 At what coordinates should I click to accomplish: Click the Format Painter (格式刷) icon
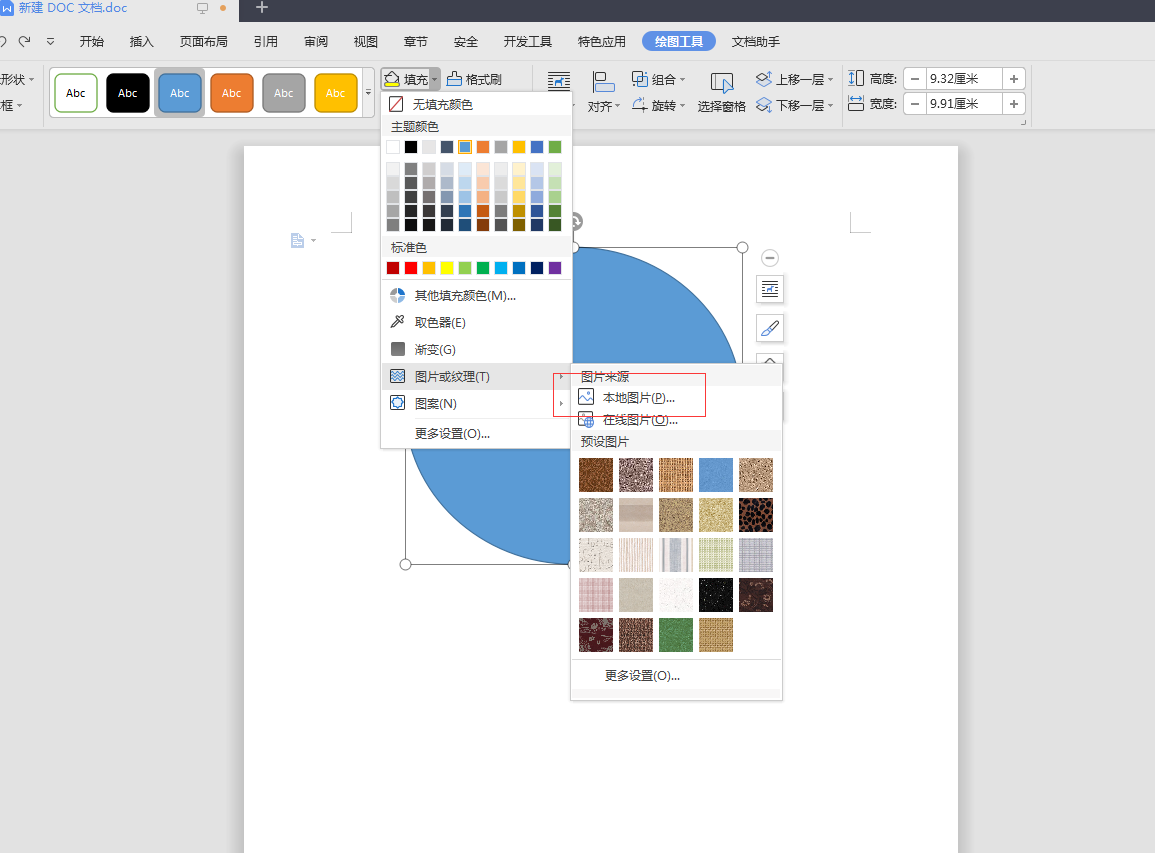(x=454, y=79)
